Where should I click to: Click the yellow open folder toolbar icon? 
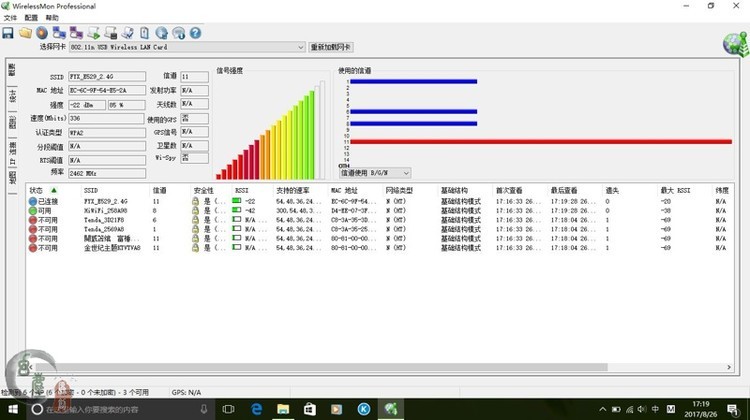tap(25, 33)
